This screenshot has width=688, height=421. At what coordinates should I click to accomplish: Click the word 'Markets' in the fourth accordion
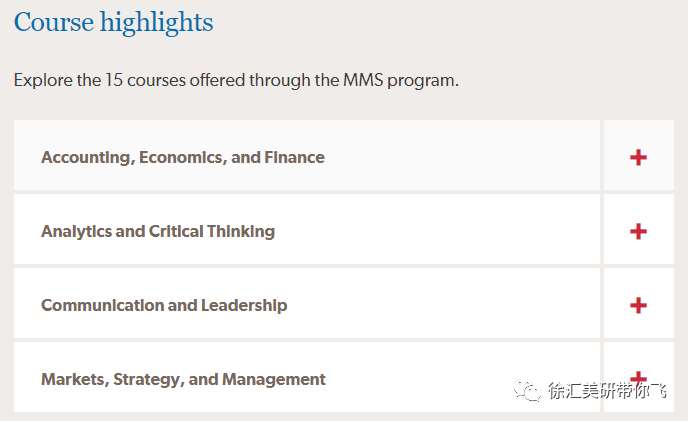75,379
